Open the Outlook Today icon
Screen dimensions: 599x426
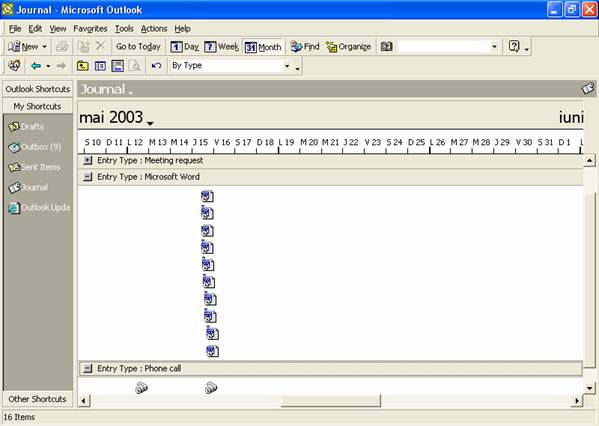(14, 66)
